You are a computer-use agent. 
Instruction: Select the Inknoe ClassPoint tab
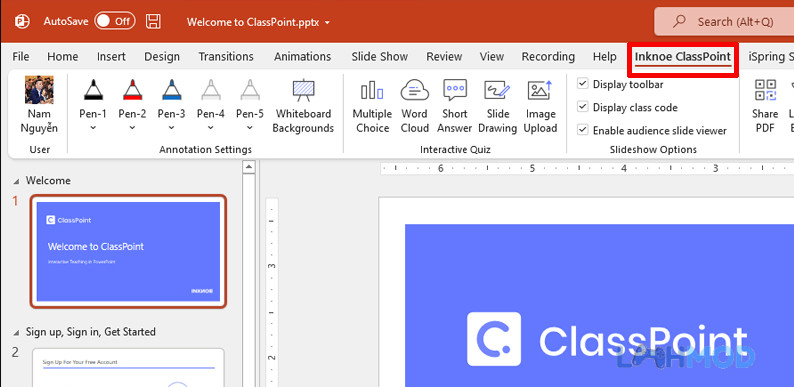683,57
